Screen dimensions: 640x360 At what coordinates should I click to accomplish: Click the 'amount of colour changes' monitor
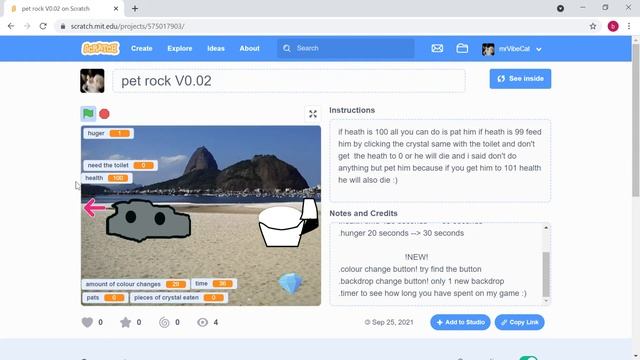[x=136, y=284]
